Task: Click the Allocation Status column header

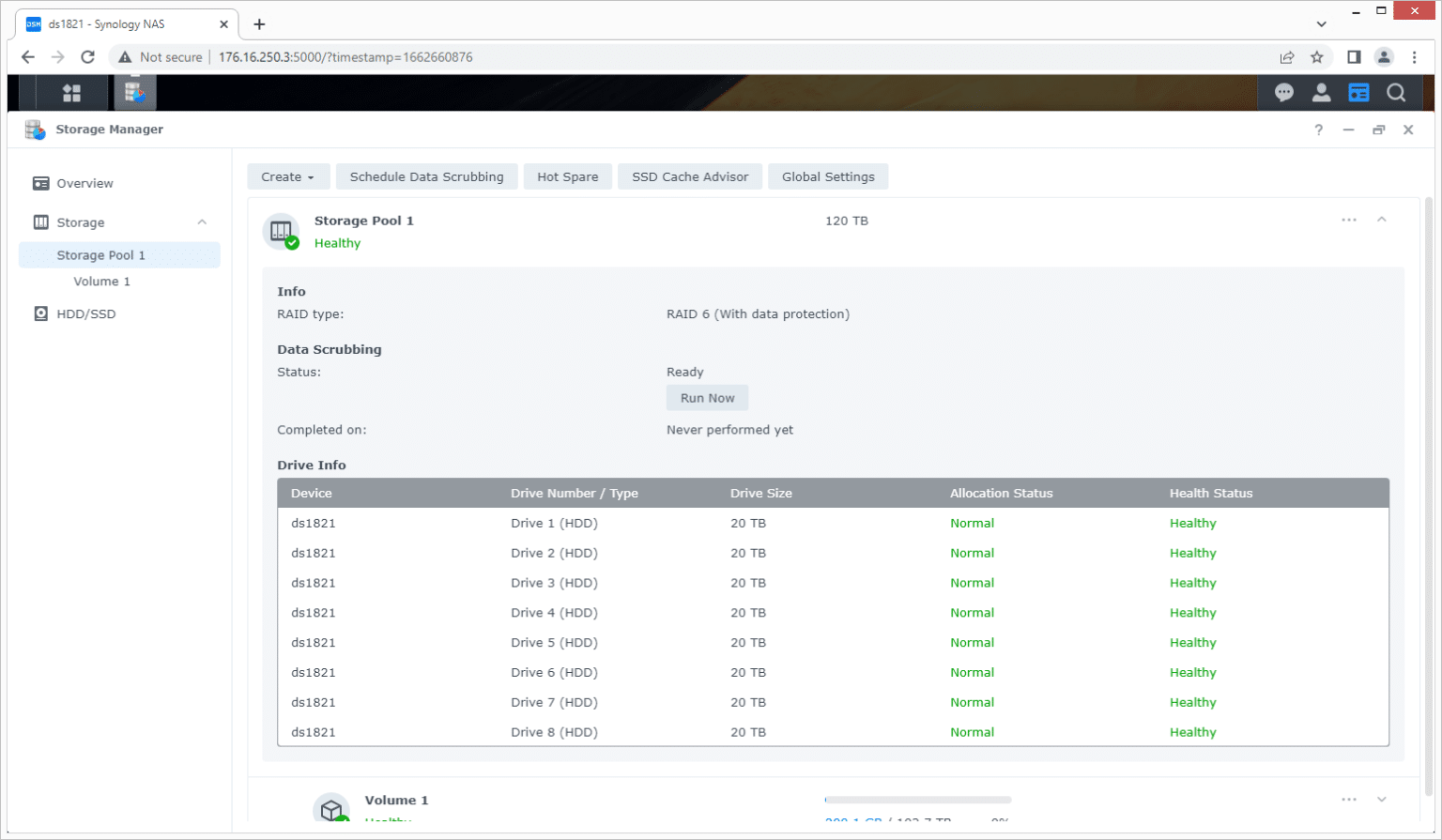Action: click(x=1047, y=493)
